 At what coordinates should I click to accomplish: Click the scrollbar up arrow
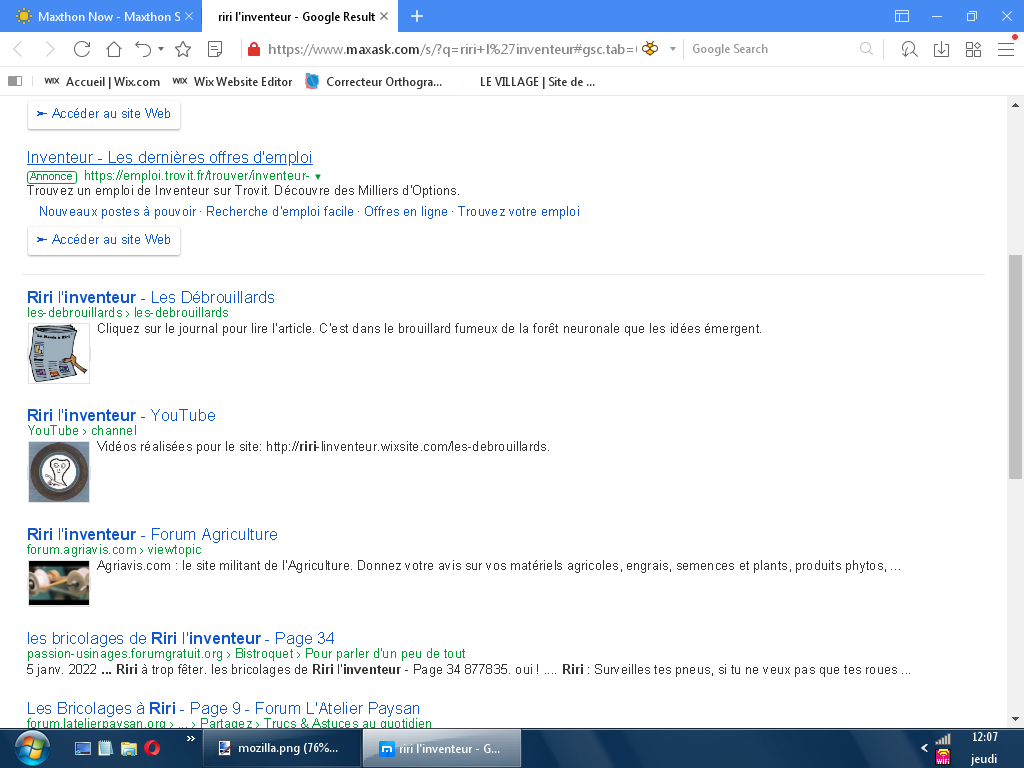coord(1015,104)
